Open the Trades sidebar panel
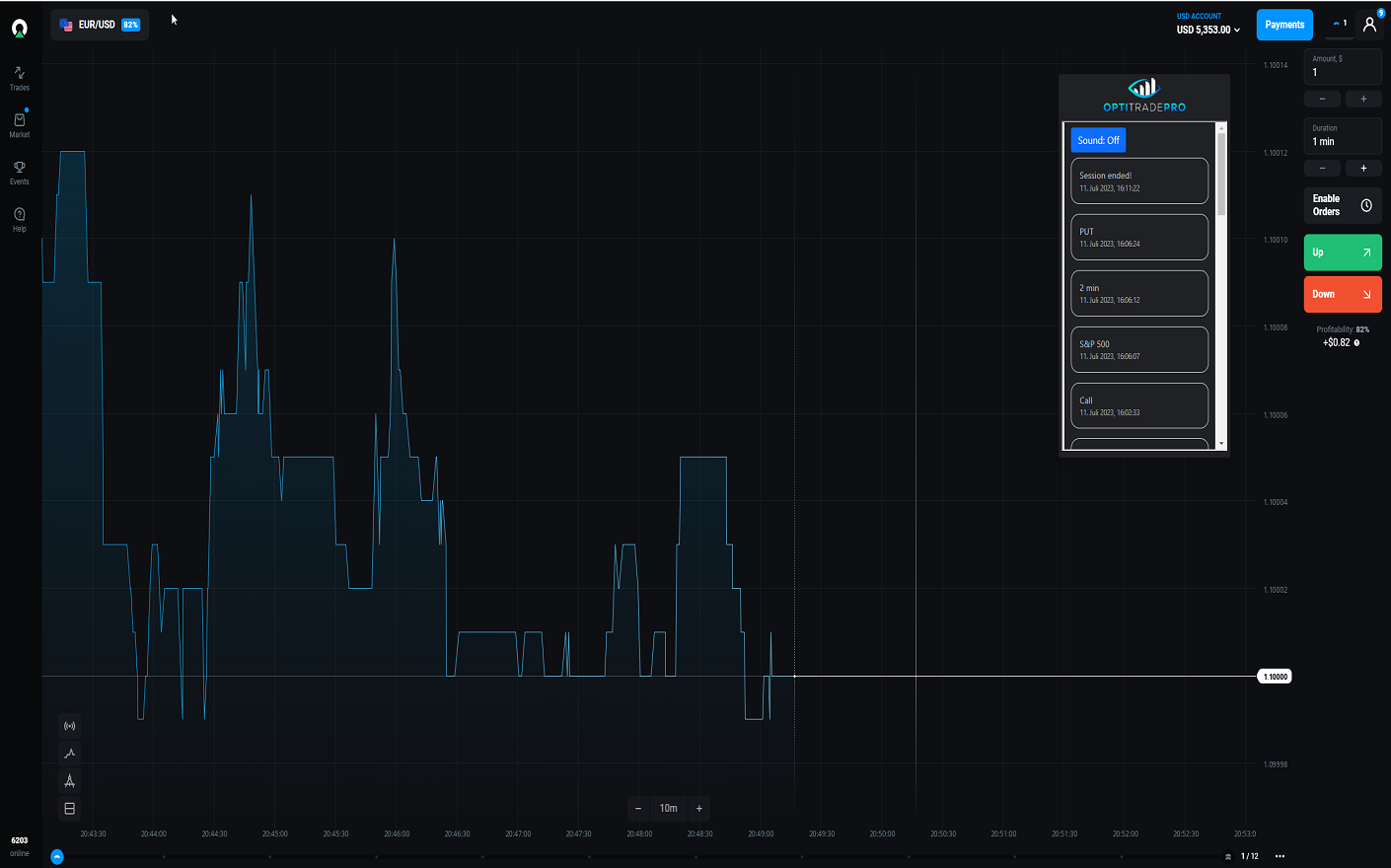Viewport: 1391px width, 868px height. (x=20, y=78)
